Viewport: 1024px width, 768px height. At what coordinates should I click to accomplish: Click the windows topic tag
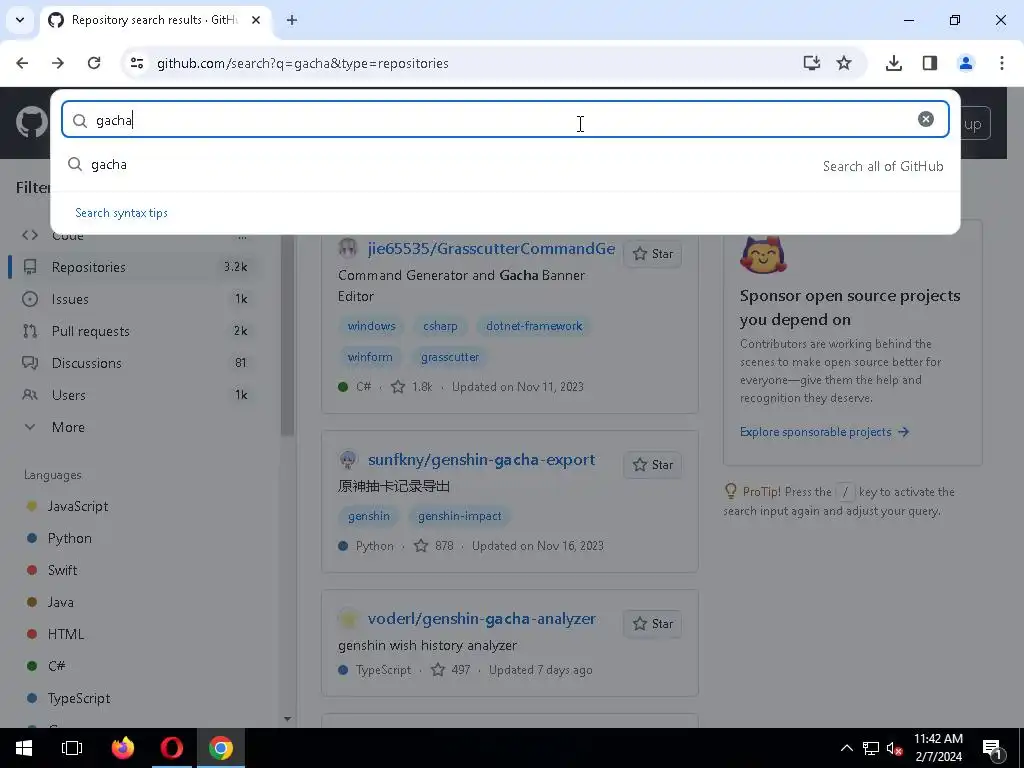pos(372,326)
